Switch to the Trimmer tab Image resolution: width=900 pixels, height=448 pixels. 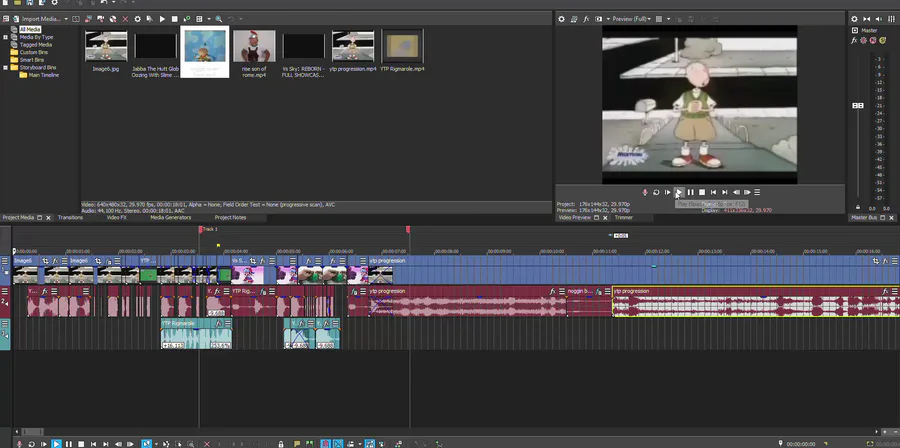(x=623, y=218)
